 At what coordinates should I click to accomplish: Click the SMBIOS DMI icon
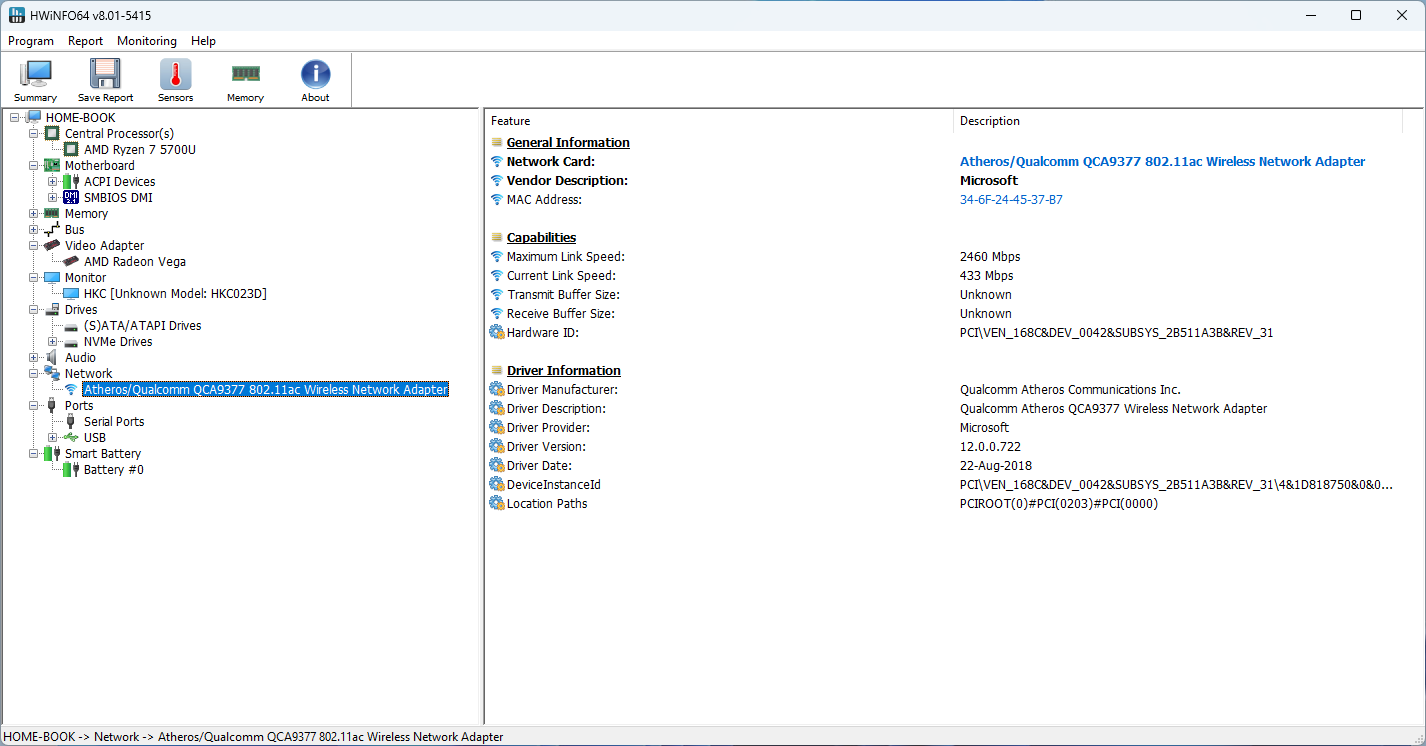coord(71,198)
